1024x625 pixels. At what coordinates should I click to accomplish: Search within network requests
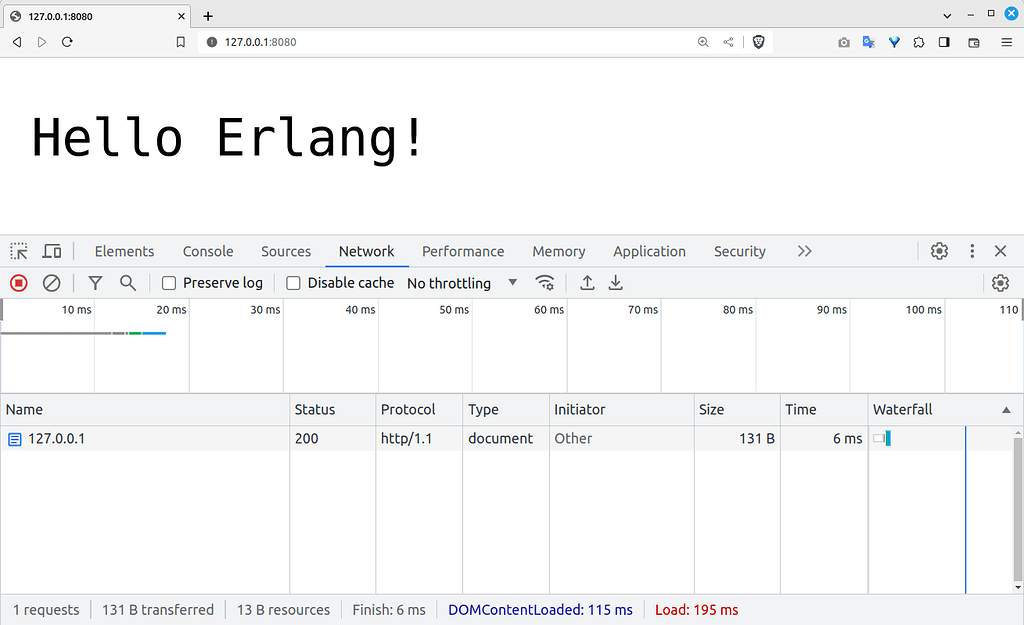(x=128, y=283)
